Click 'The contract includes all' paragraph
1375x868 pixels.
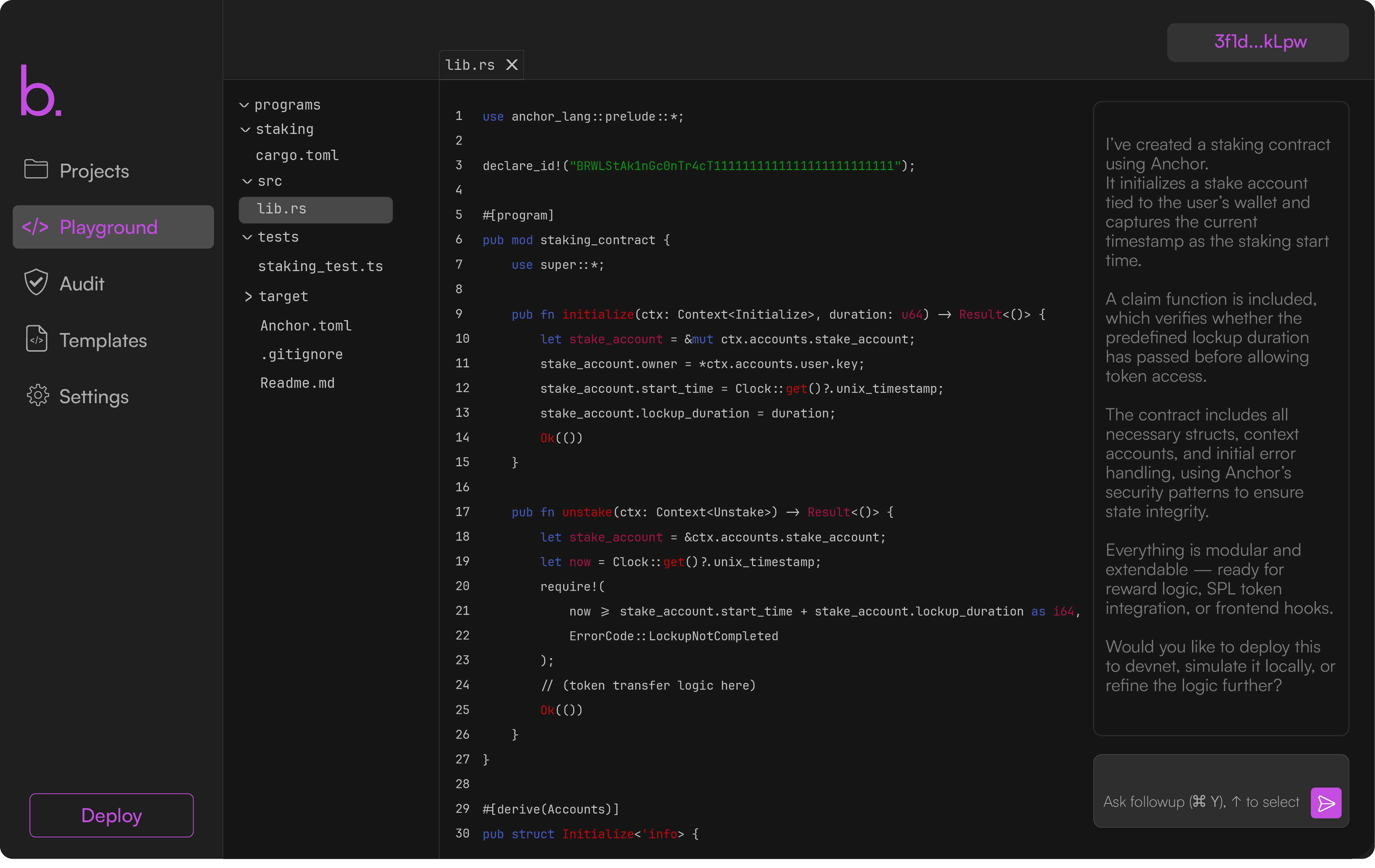[x=1204, y=463]
